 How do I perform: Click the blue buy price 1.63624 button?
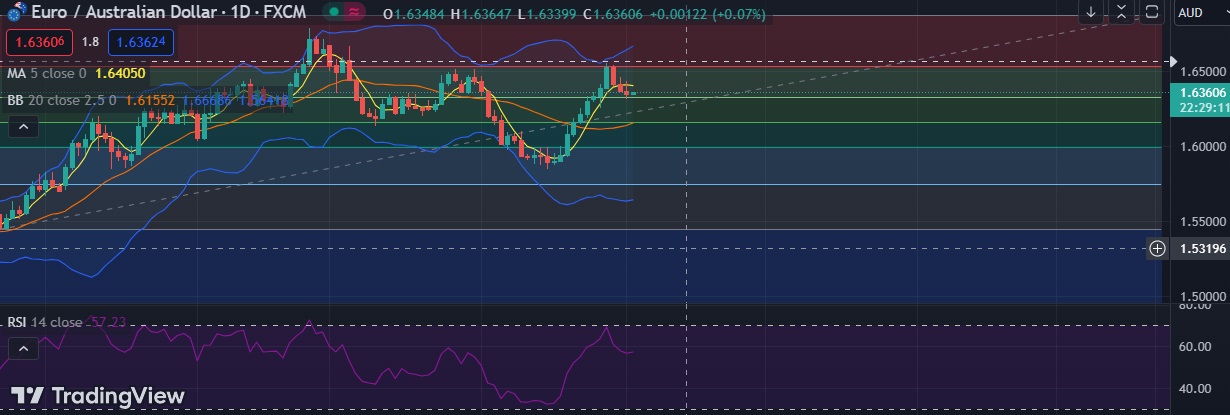[x=142, y=43]
